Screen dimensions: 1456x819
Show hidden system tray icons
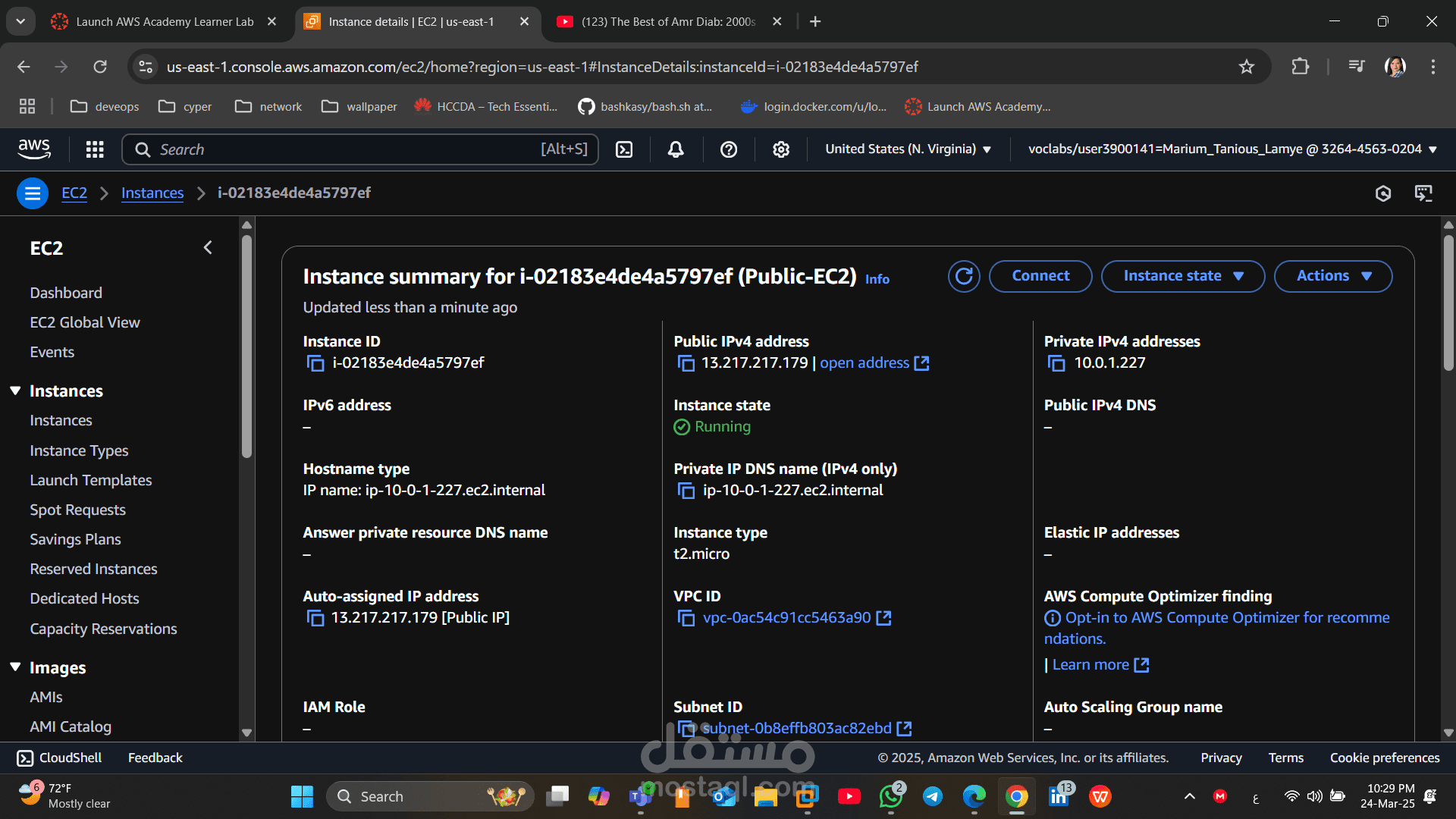tap(1190, 796)
